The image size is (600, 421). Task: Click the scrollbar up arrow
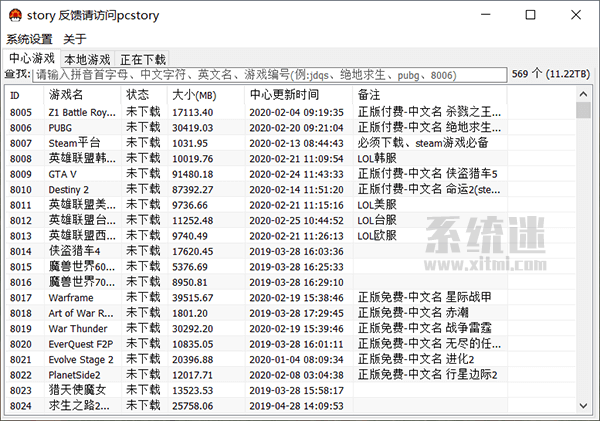pos(583,94)
